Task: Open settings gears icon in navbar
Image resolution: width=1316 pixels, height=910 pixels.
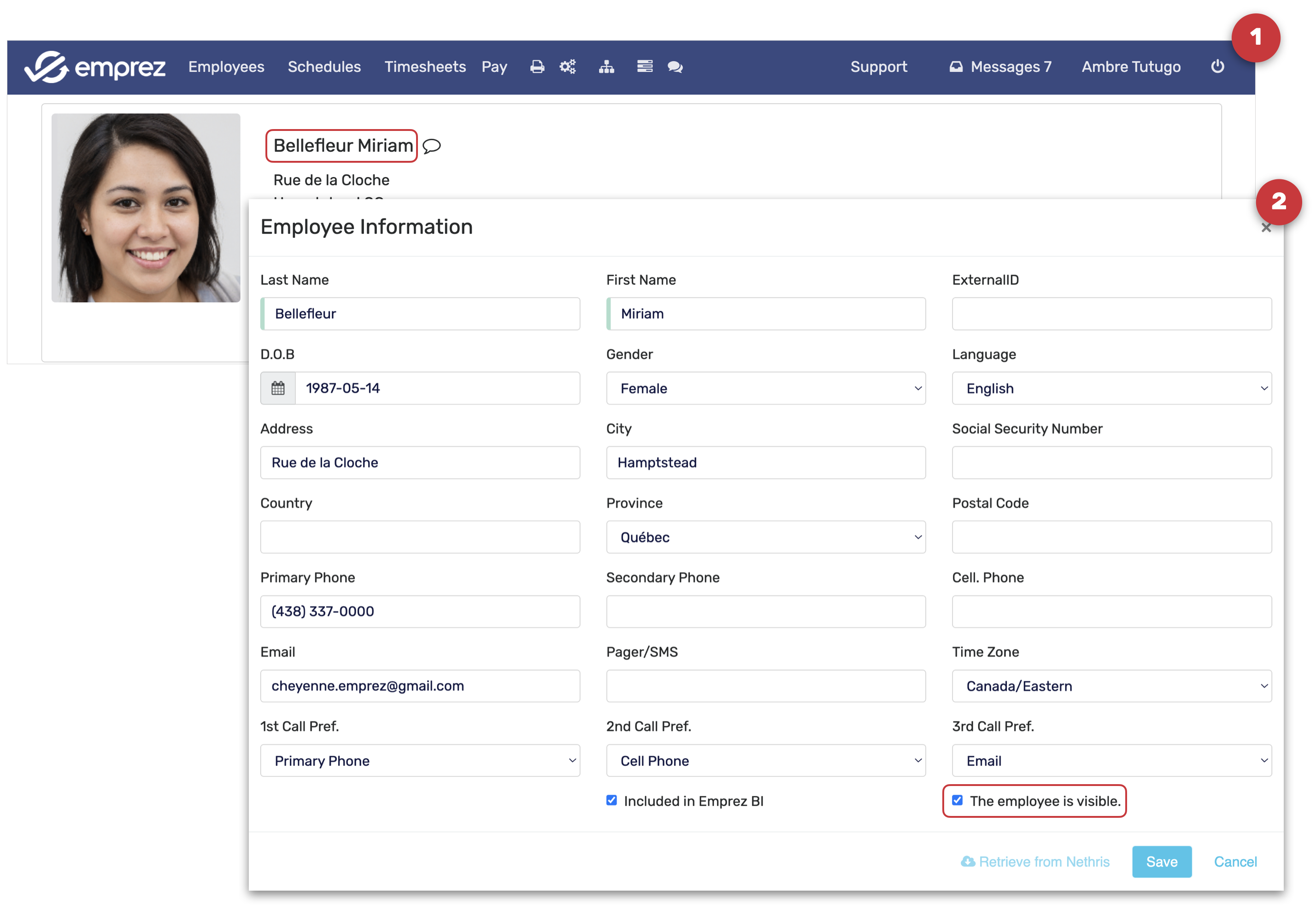Action: (x=567, y=67)
